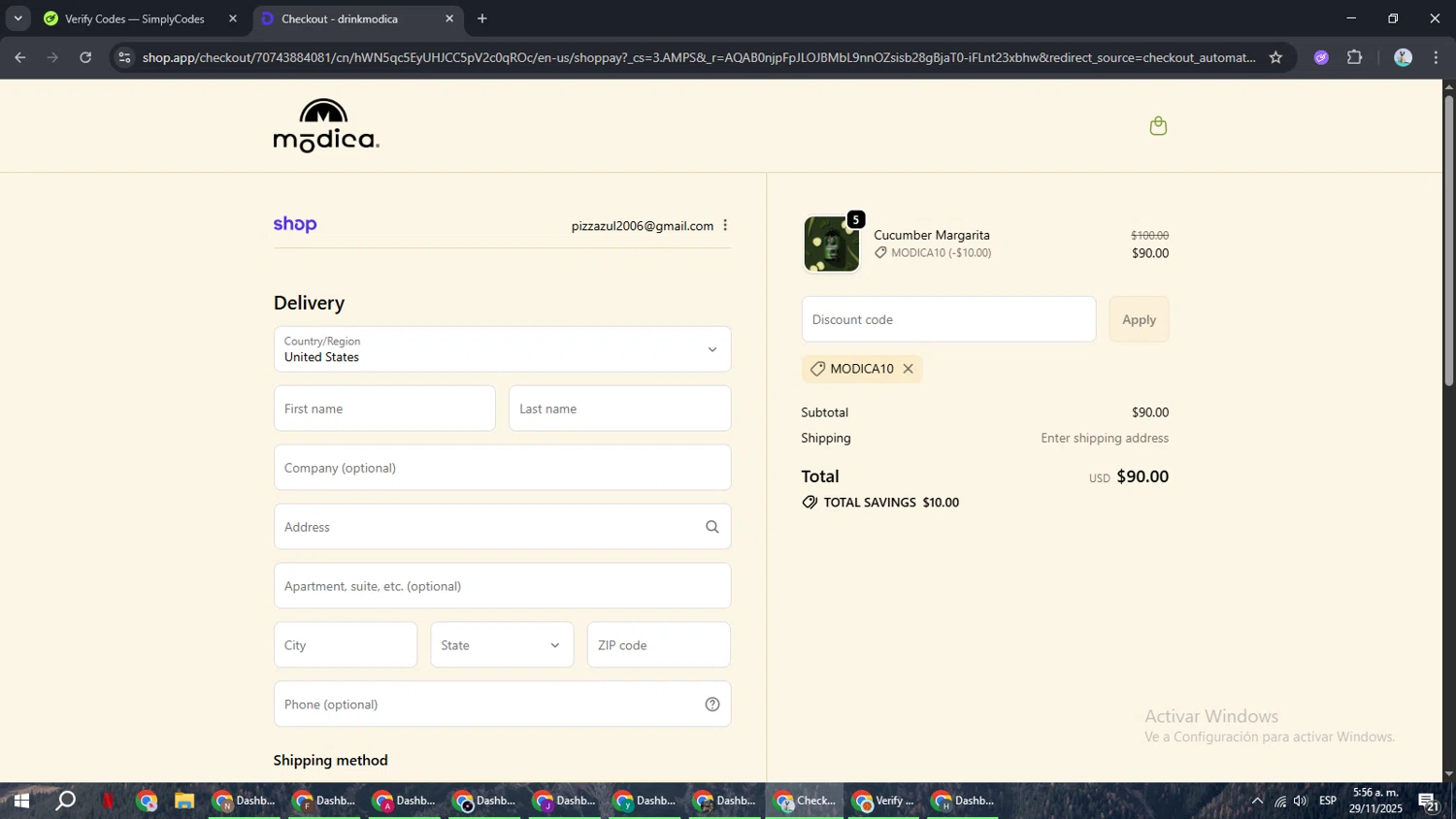This screenshot has width=1456, height=819.
Task: Expand the Country/Region dropdown
Action: 502,349
